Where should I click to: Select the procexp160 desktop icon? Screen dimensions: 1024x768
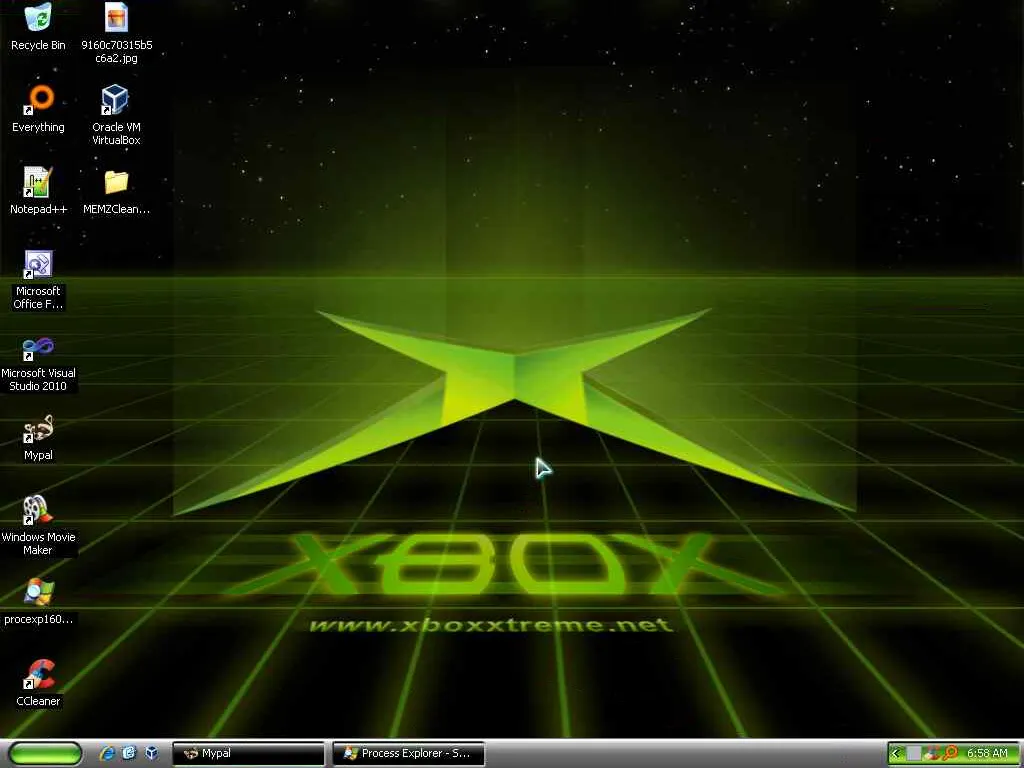38,601
